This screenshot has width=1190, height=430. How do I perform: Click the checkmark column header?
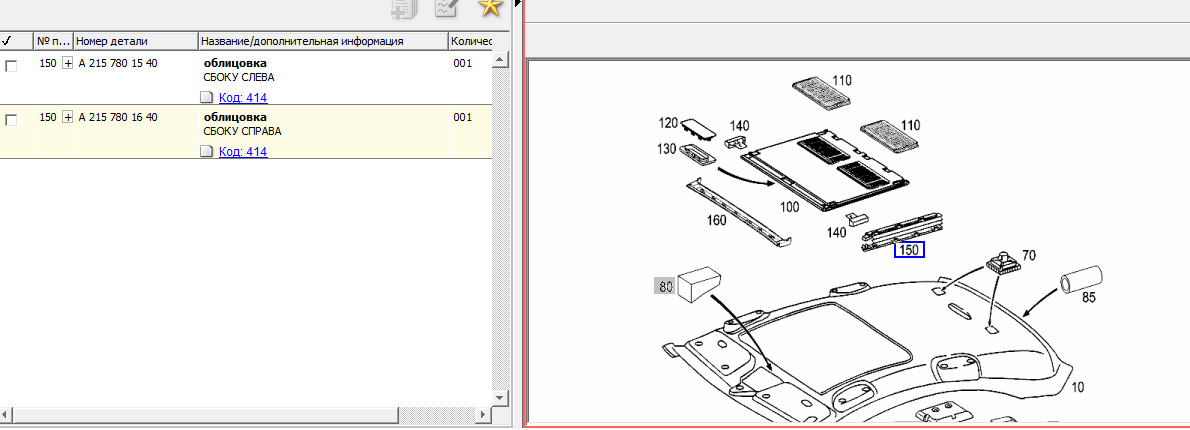click(x=16, y=41)
